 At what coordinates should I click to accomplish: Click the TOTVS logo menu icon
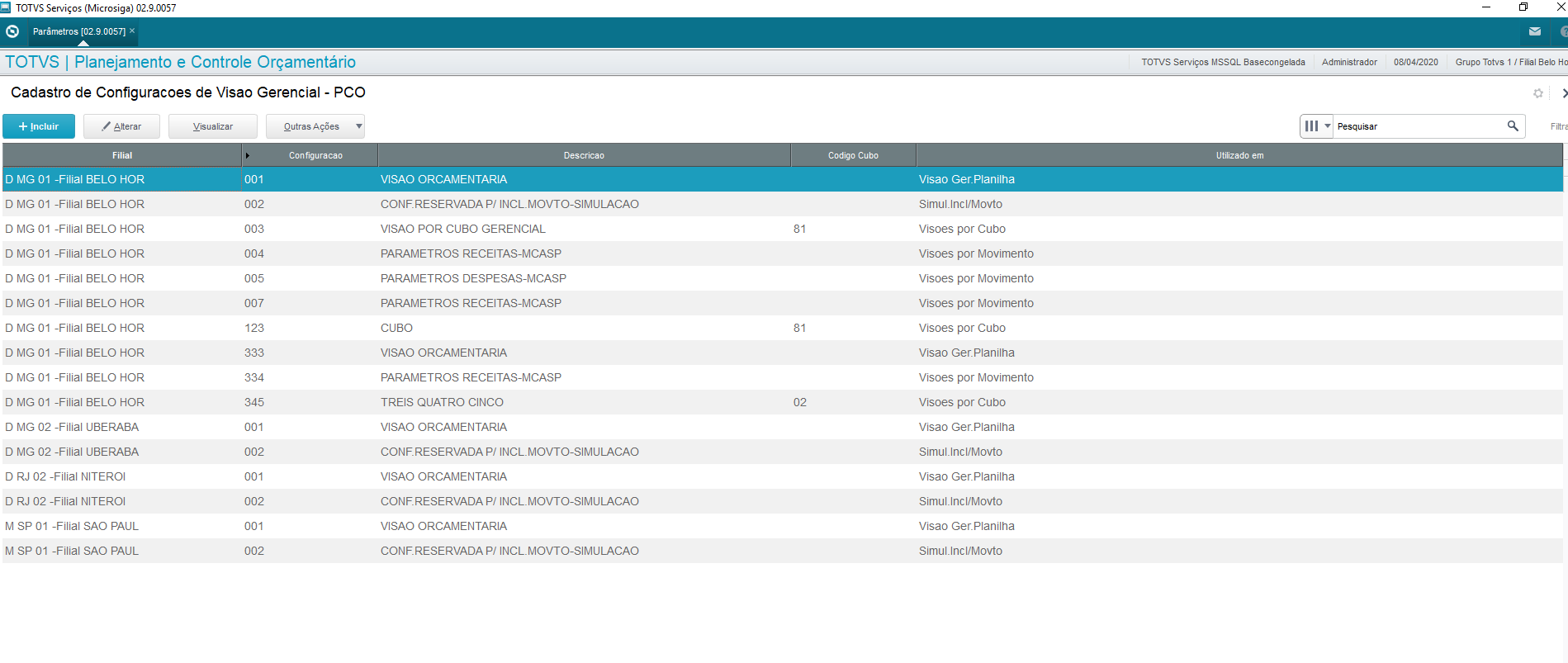[12, 31]
